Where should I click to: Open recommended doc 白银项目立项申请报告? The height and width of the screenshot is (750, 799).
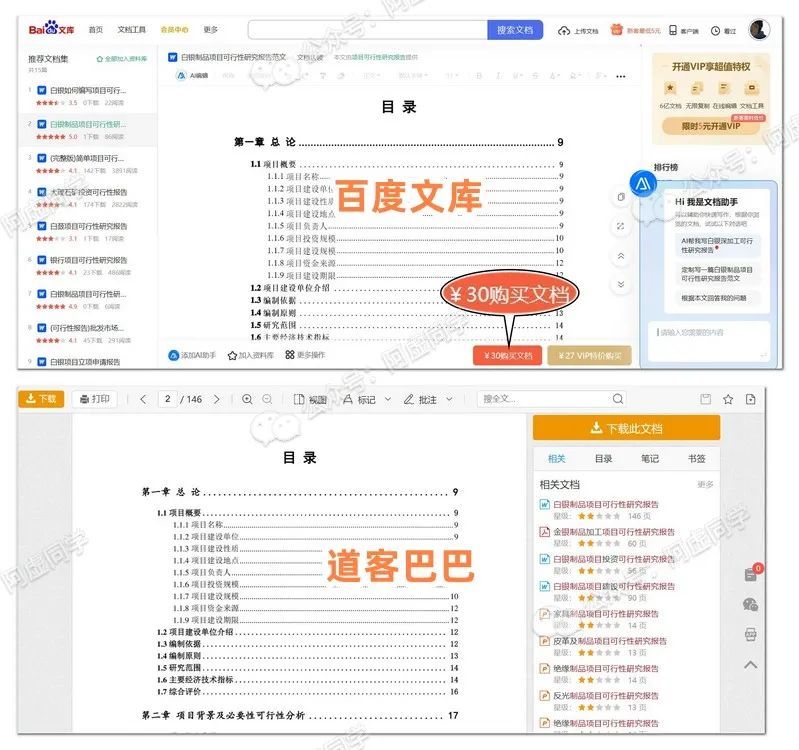[85, 361]
